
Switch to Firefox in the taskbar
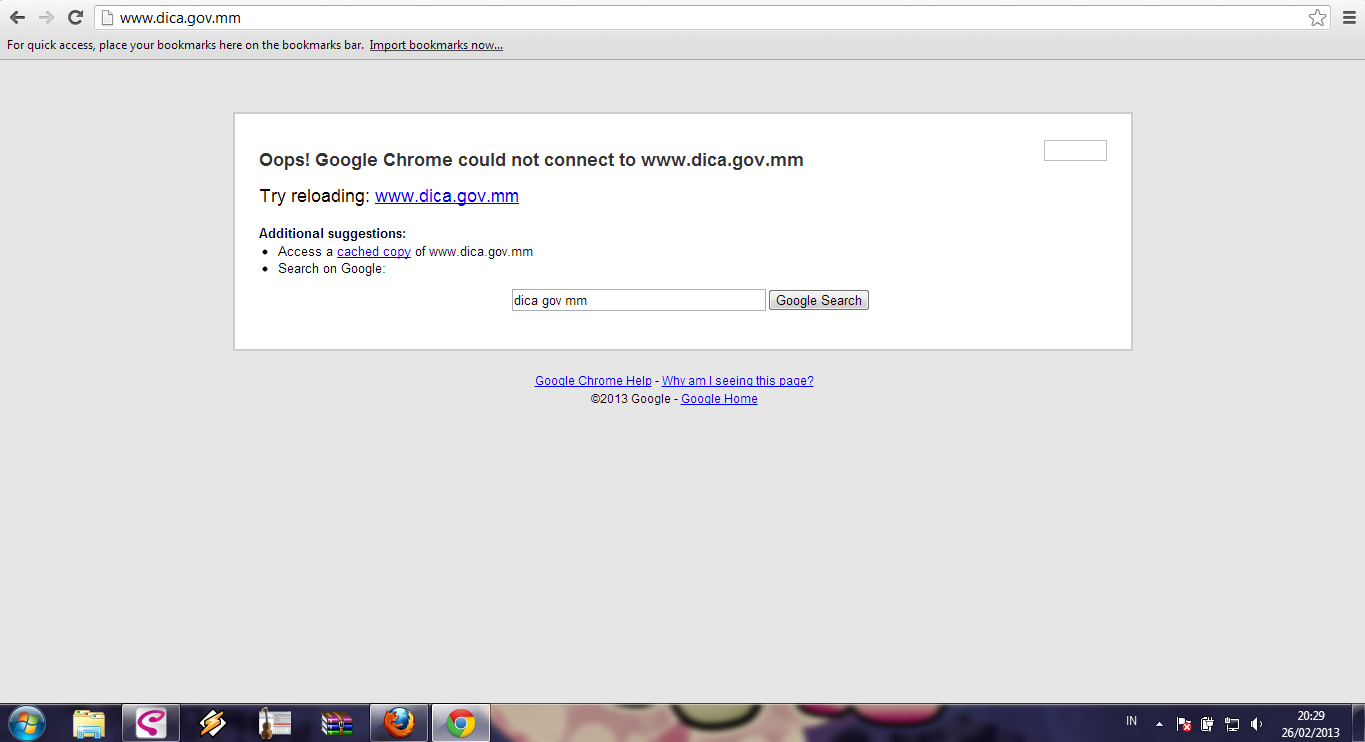[x=399, y=723]
